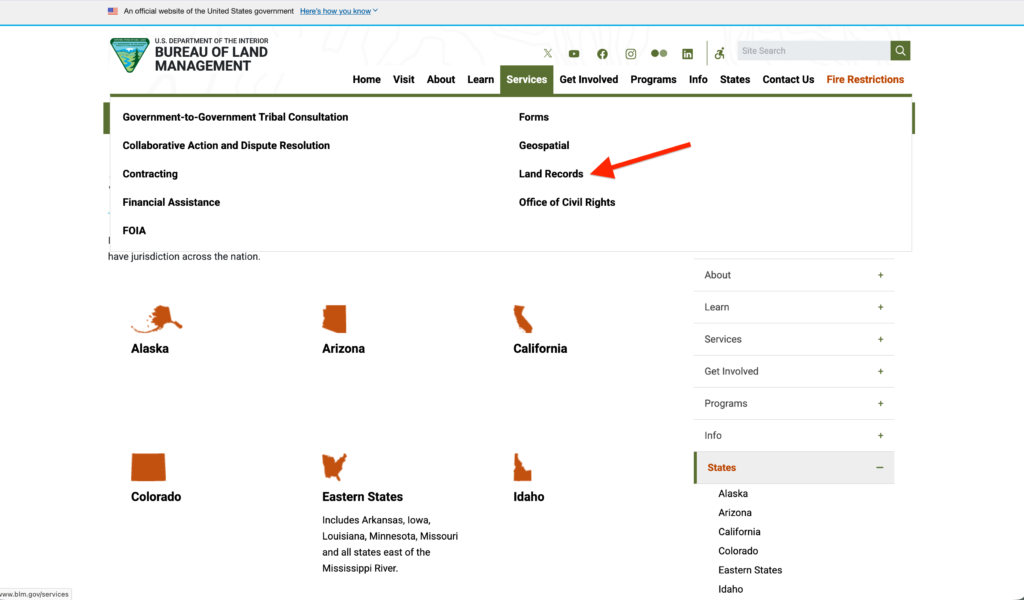This screenshot has height=600, width=1024.
Task: Open the Eastern States heading link
Action: pos(362,496)
